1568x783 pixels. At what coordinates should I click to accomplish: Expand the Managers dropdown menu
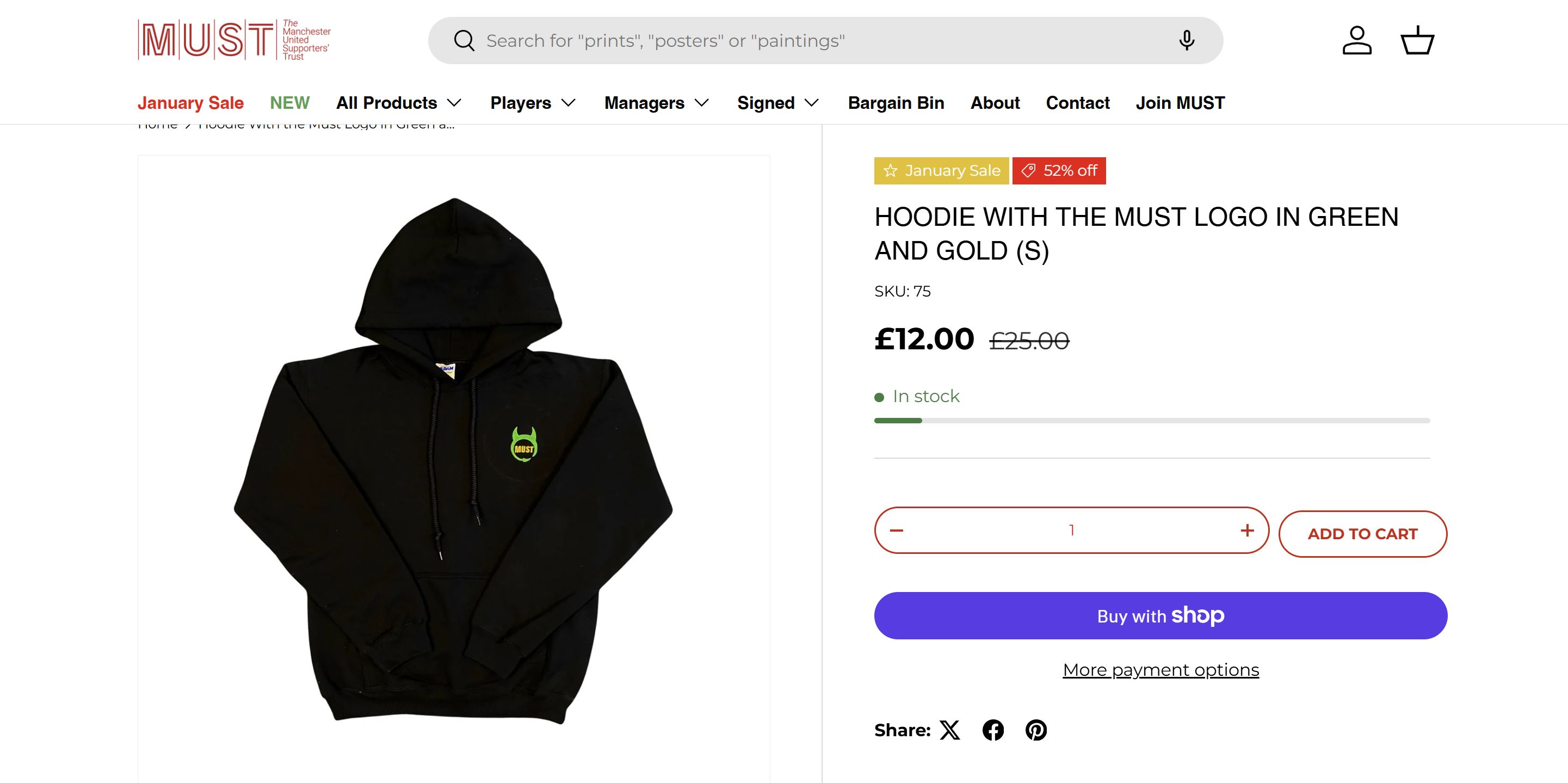click(656, 103)
